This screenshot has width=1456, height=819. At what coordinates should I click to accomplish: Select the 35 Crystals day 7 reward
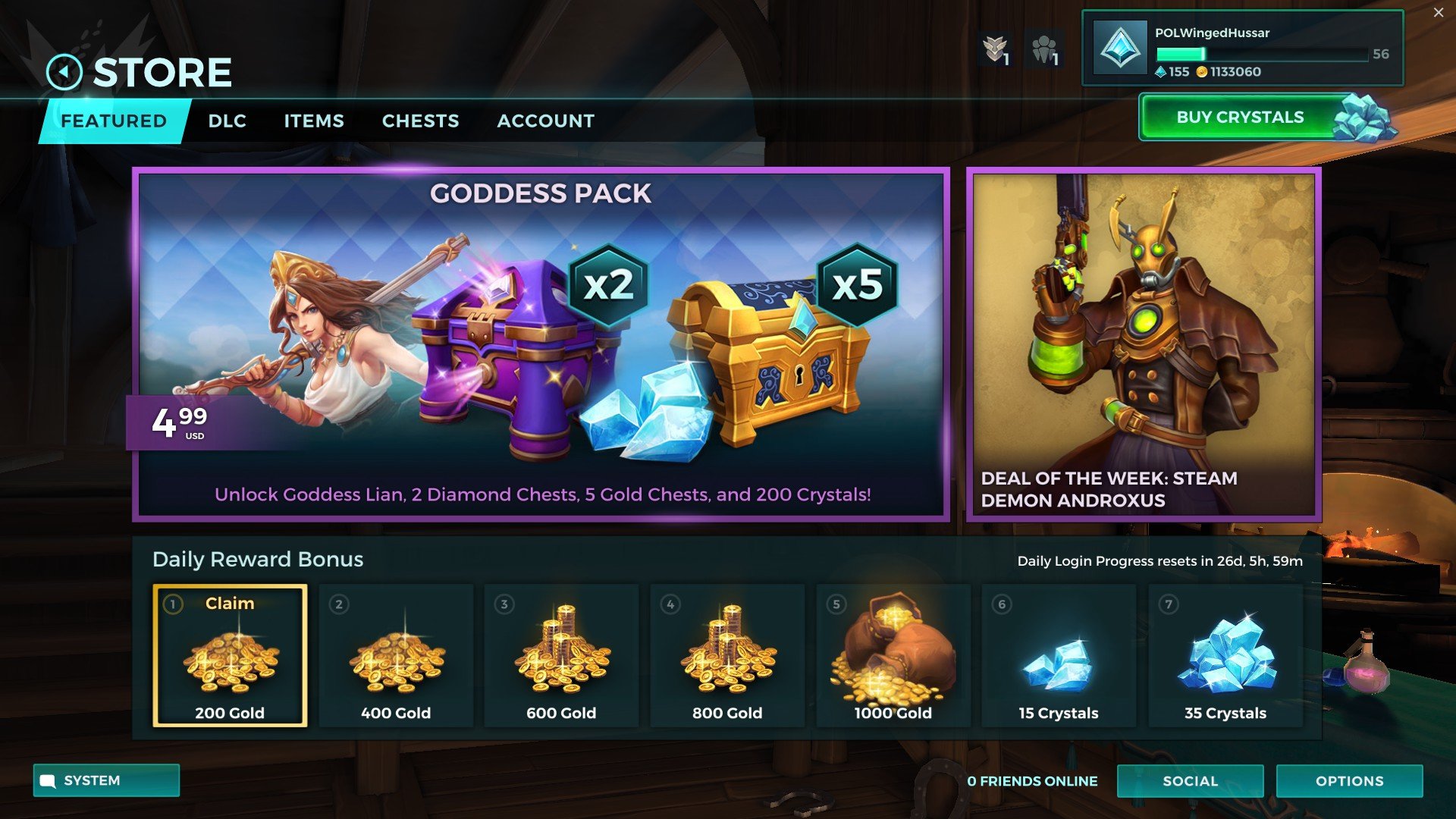[1225, 656]
